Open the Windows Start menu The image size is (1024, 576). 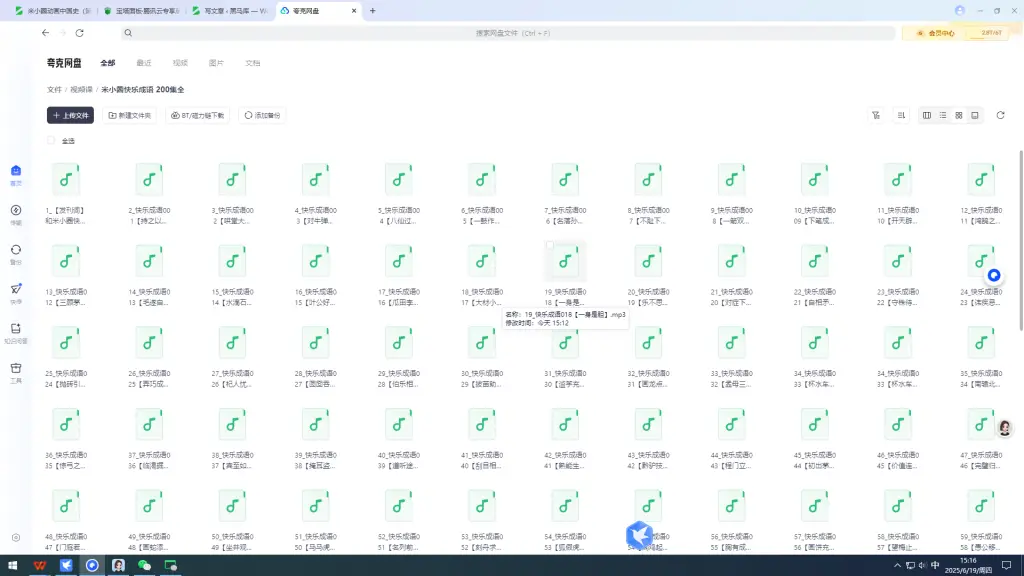coord(12,566)
